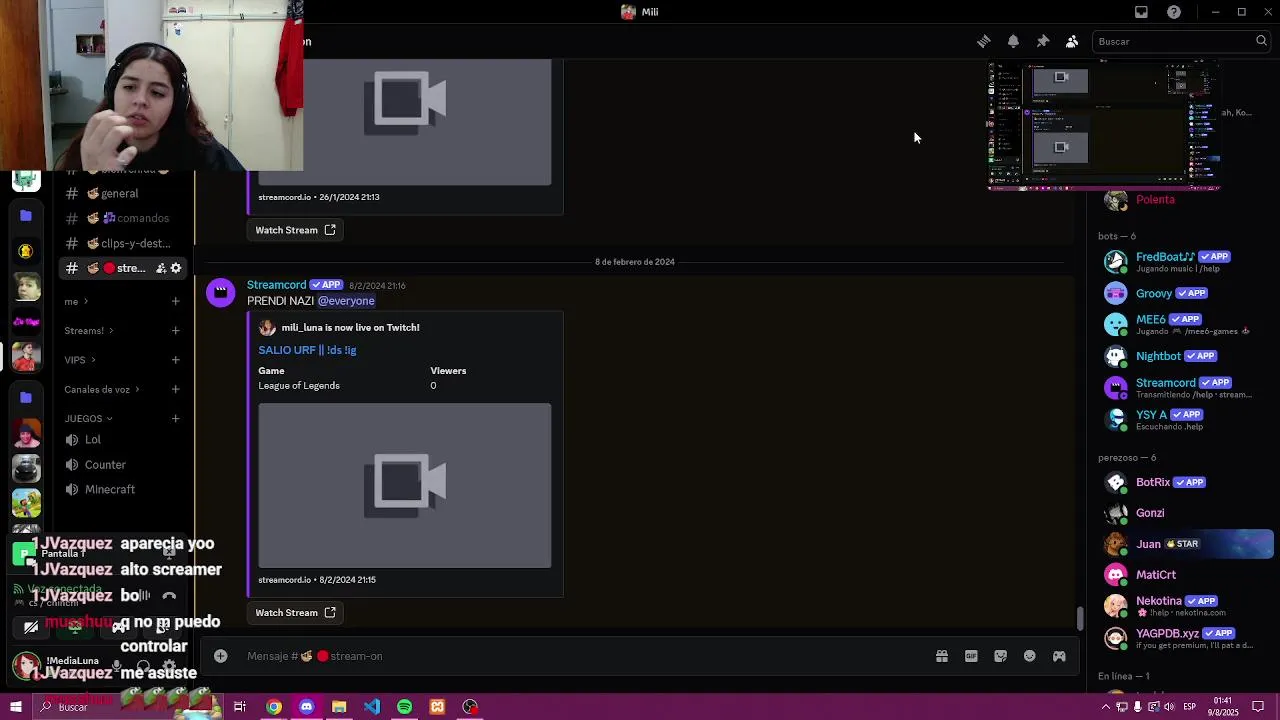Image resolution: width=1280 pixels, height=720 pixels.
Task: Click the chat vertical scrollbar thumb
Action: [1079, 619]
